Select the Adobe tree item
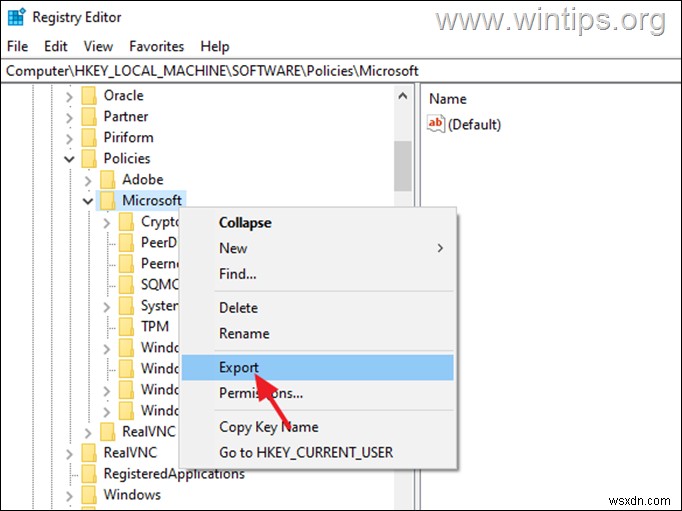682x511 pixels. [143, 179]
